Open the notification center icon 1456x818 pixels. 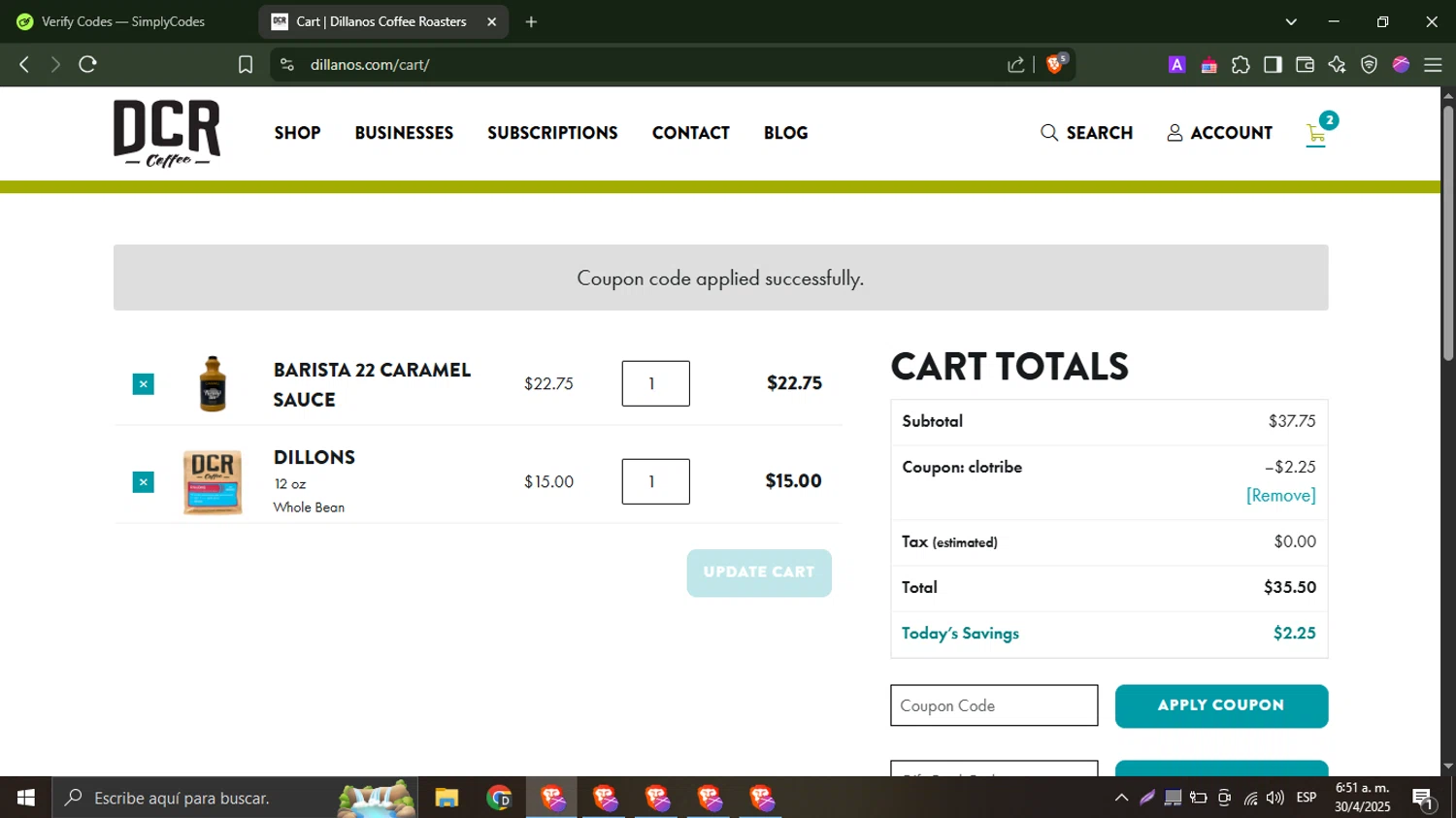pos(1424,799)
